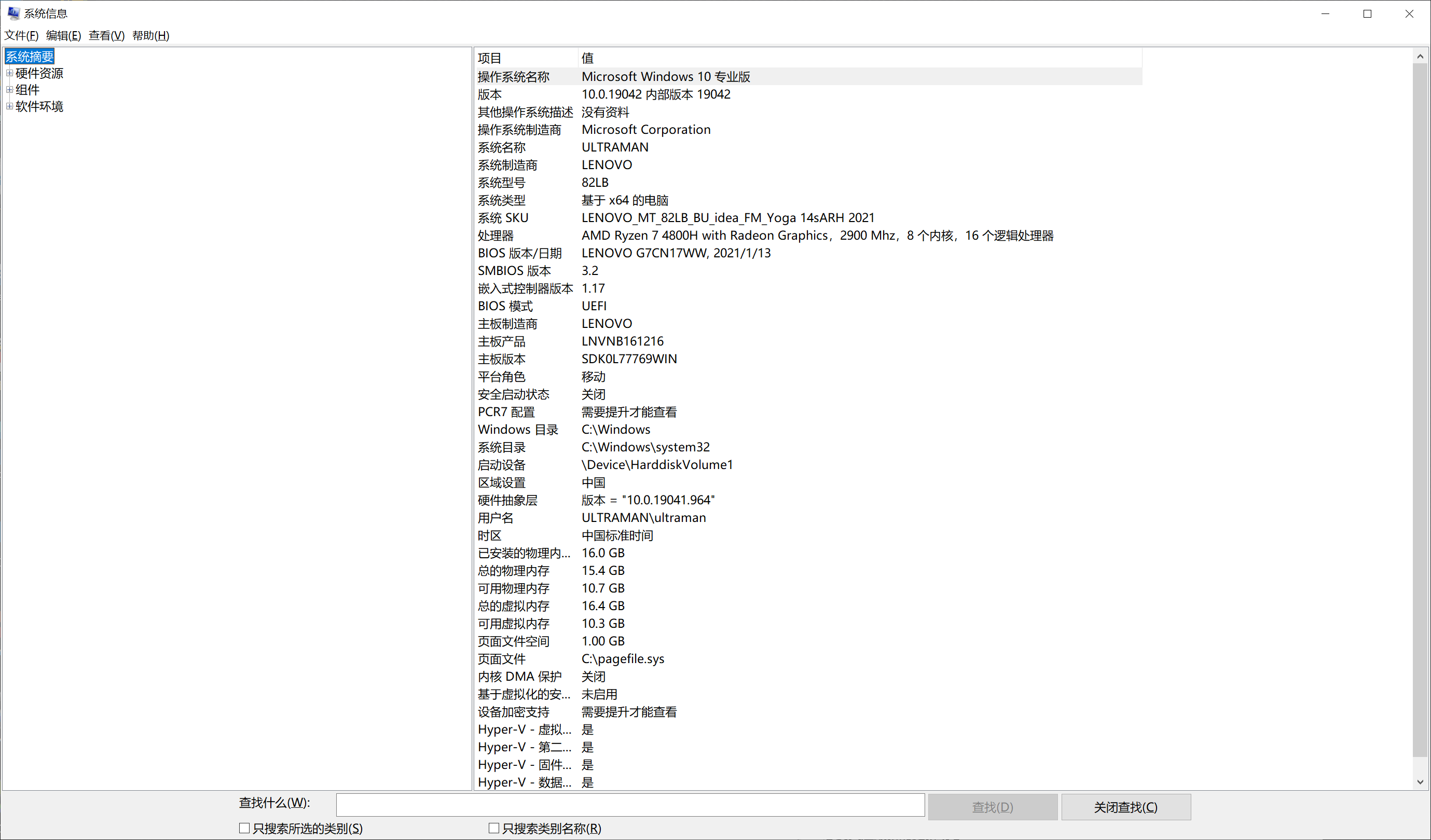This screenshot has height=840, width=1431.
Task: Select the 可用物理内存 row
Action: (x=808, y=588)
